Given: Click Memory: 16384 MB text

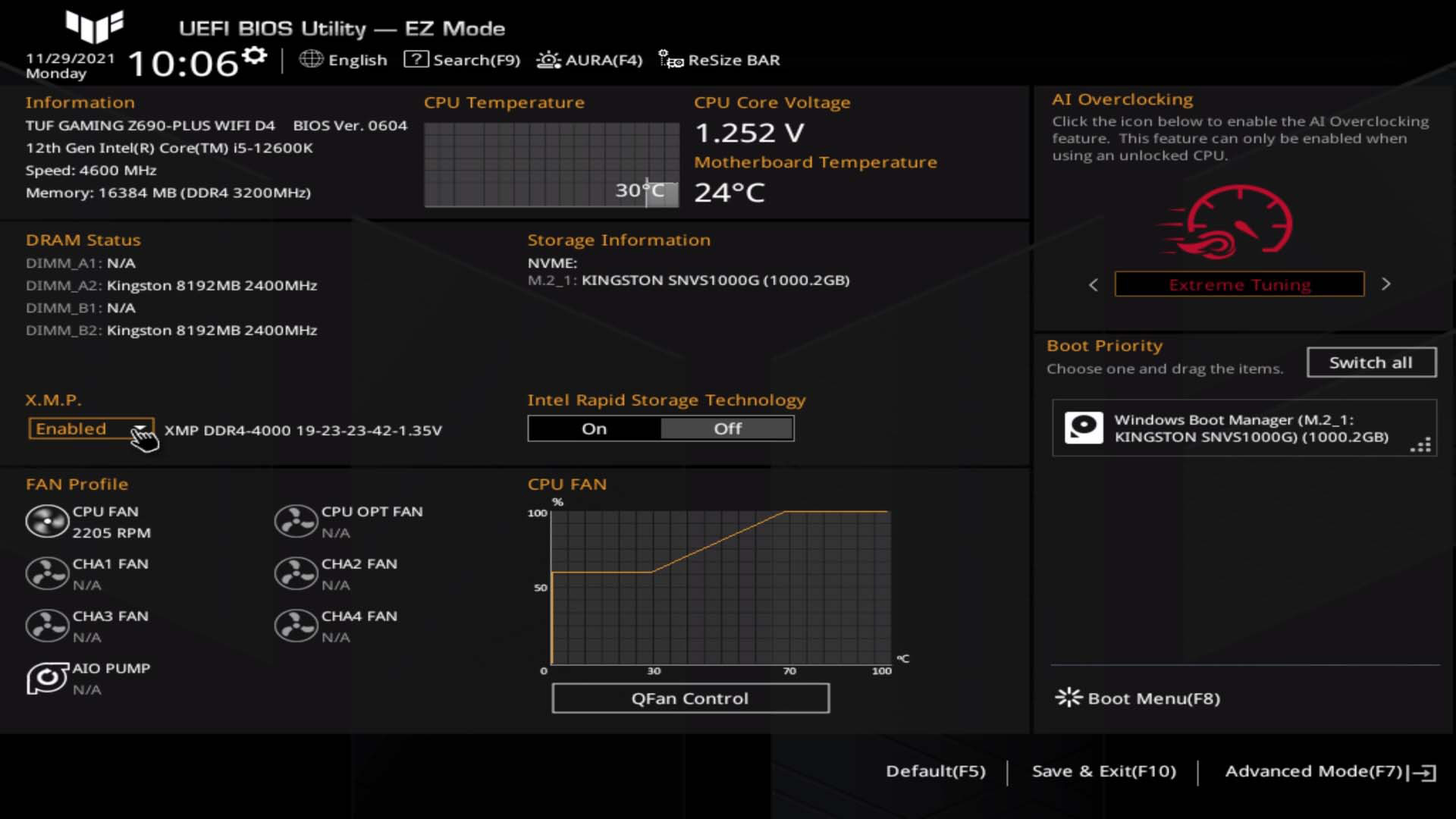Looking at the screenshot, I should click(168, 193).
